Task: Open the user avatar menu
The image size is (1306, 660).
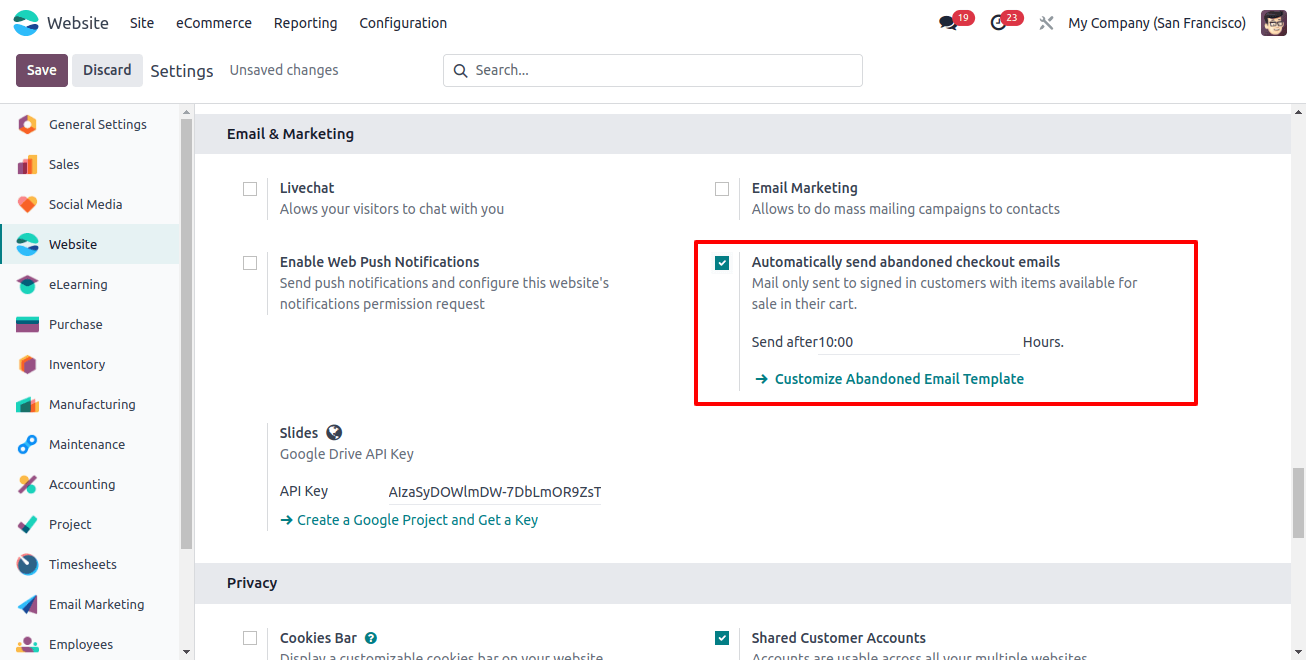Action: coord(1274,23)
